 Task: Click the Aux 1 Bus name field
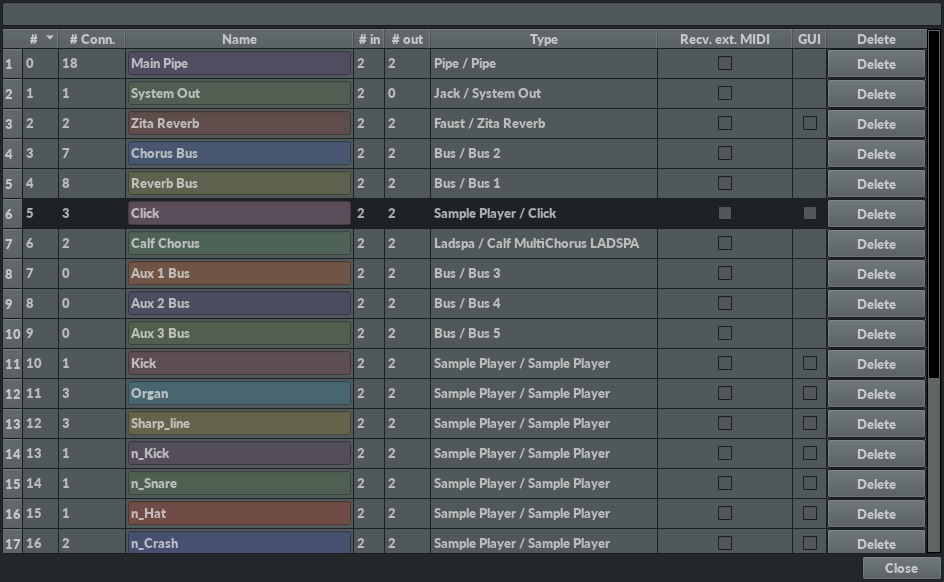pyautogui.click(x=239, y=273)
